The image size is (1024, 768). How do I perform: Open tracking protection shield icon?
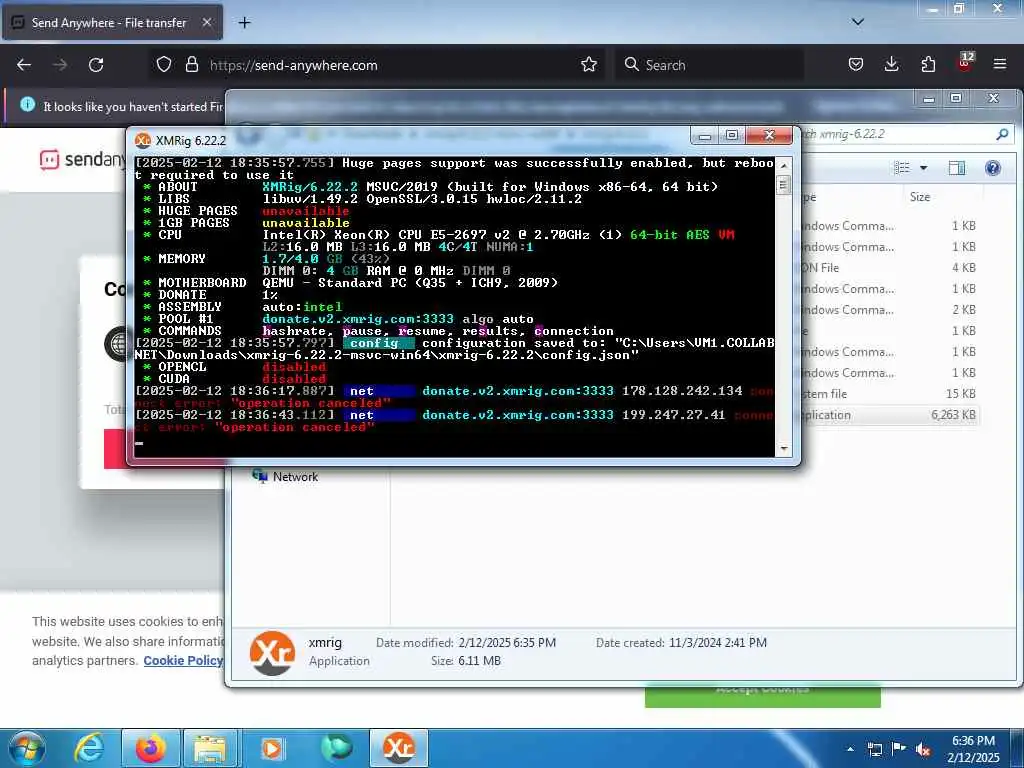tap(164, 65)
